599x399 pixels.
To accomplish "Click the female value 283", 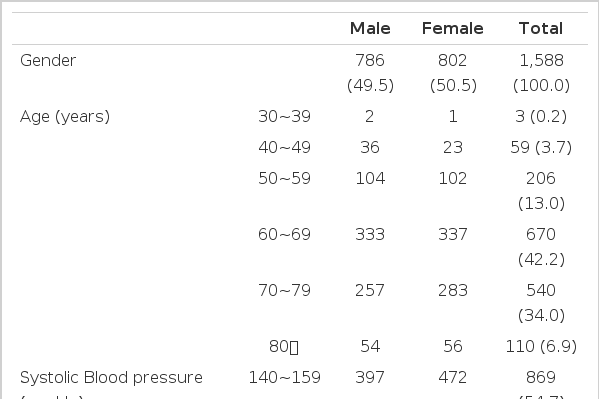I will point(453,290).
